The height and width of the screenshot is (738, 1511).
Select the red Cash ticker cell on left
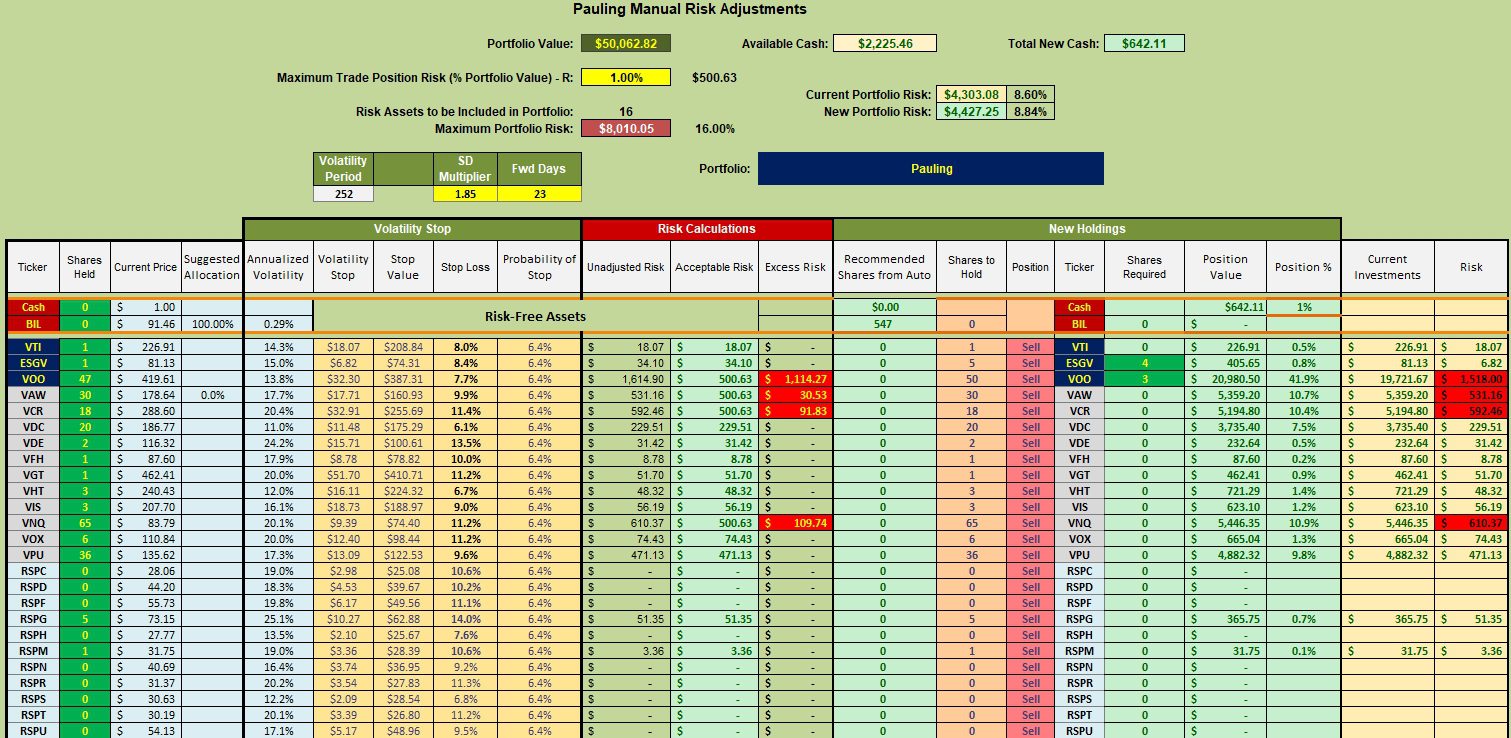coord(32,307)
